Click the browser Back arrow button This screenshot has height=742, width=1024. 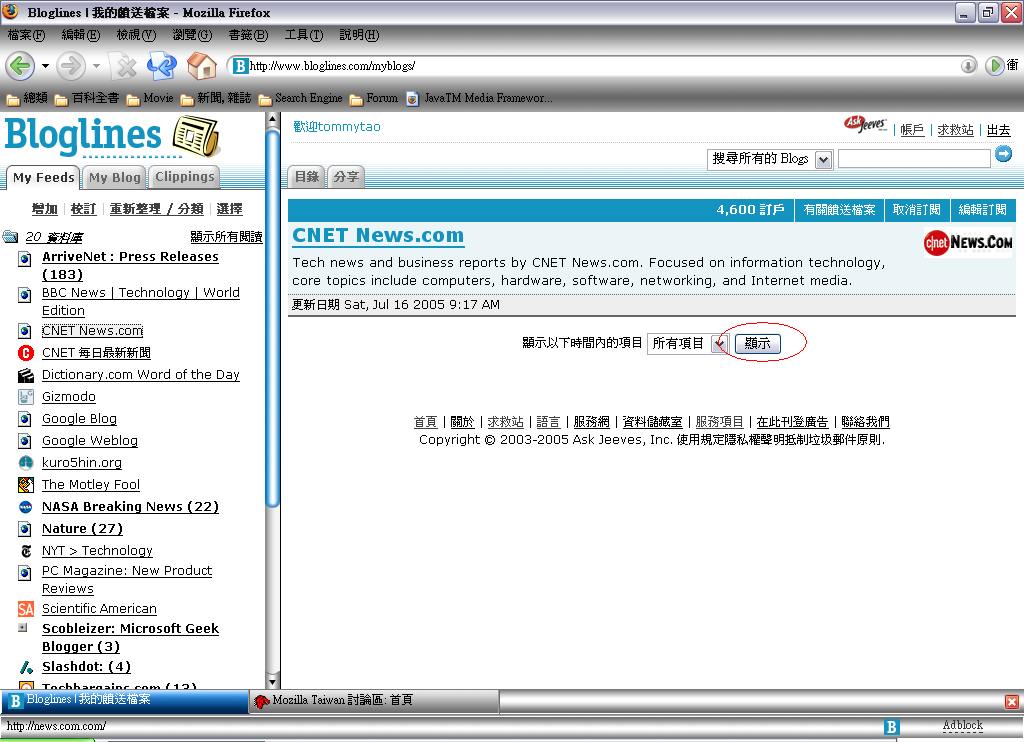pos(20,66)
